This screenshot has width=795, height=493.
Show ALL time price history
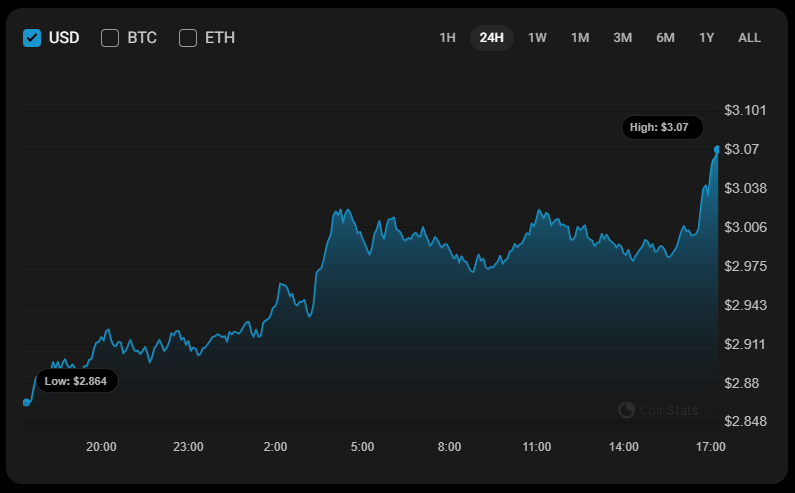(x=749, y=38)
